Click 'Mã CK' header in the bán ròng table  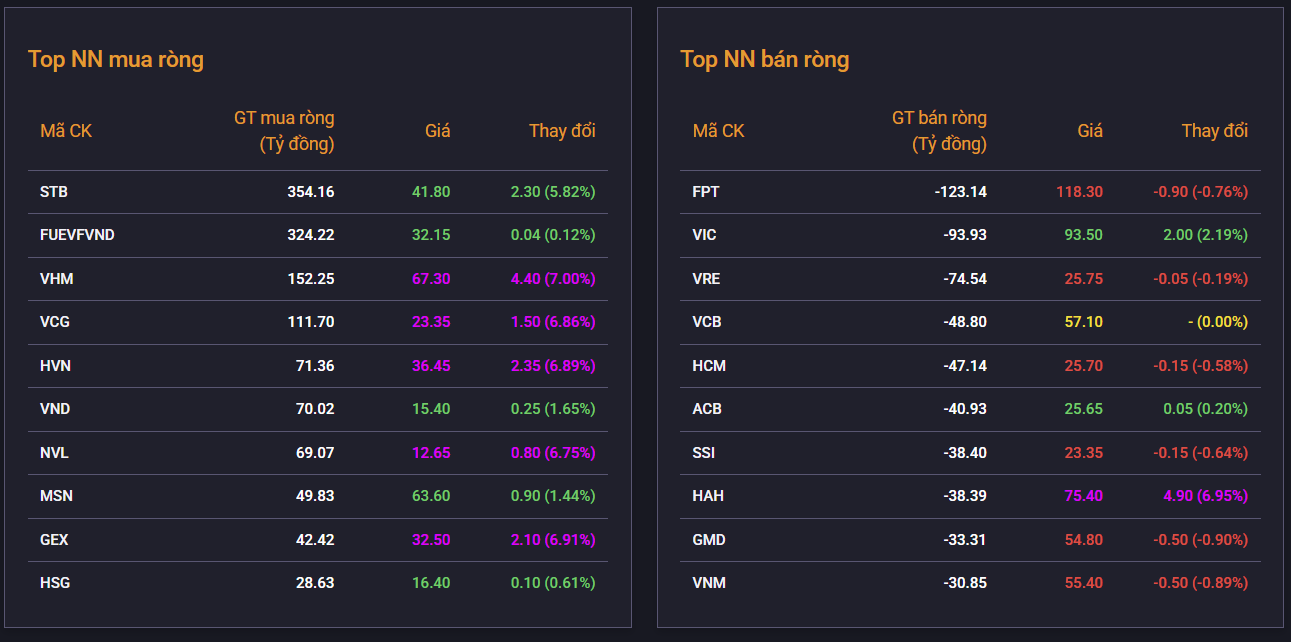pyautogui.click(x=718, y=131)
